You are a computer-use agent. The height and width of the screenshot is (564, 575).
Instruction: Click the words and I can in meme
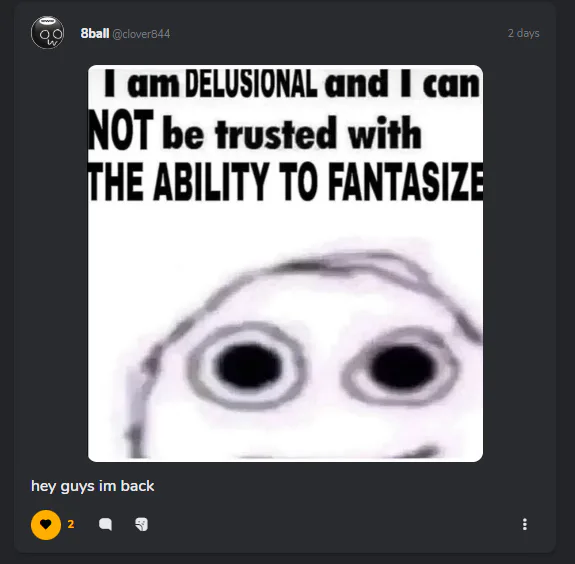[402, 84]
